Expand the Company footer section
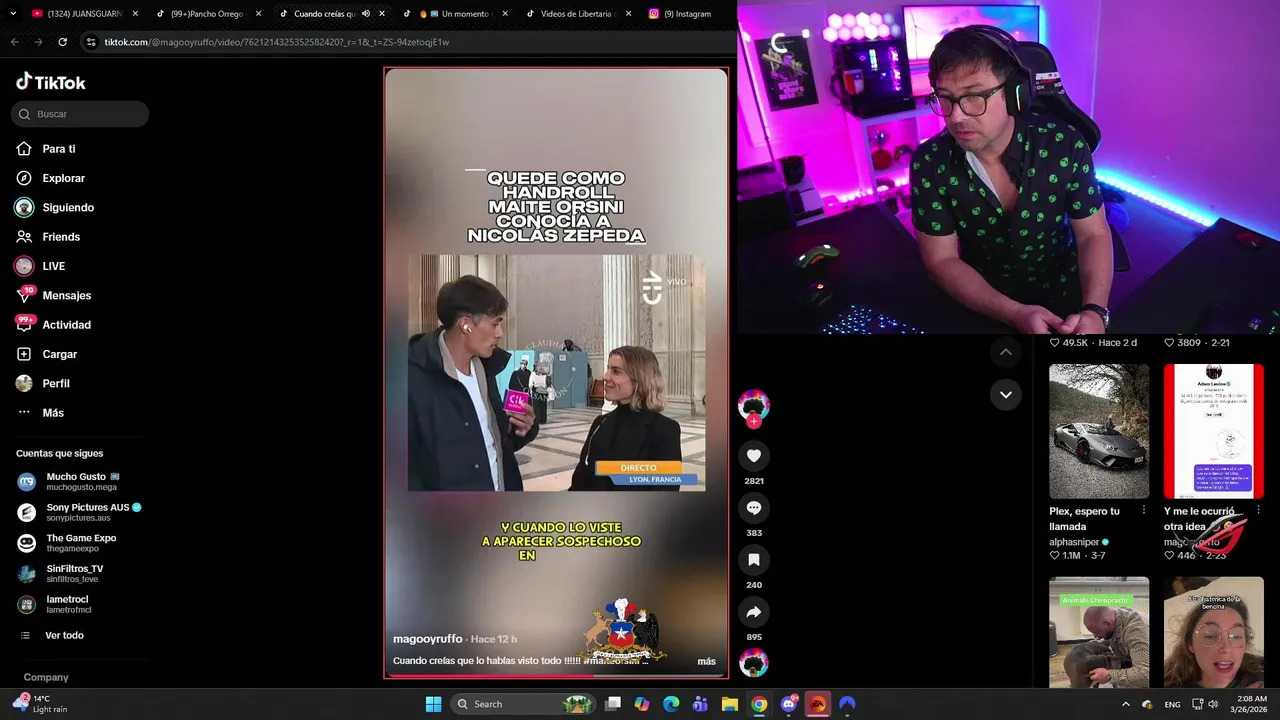The height and width of the screenshot is (720, 1280). (x=46, y=677)
